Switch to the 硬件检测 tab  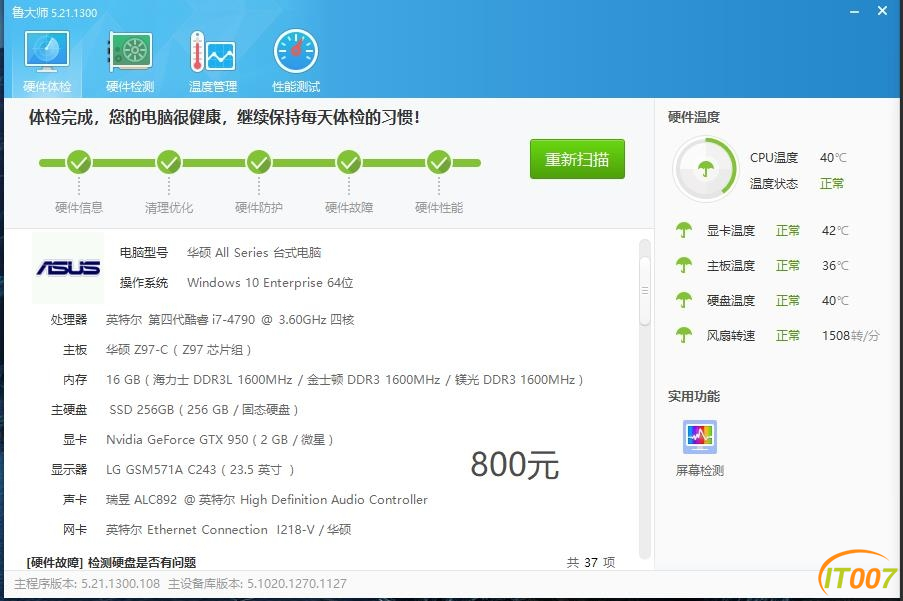[x=130, y=62]
